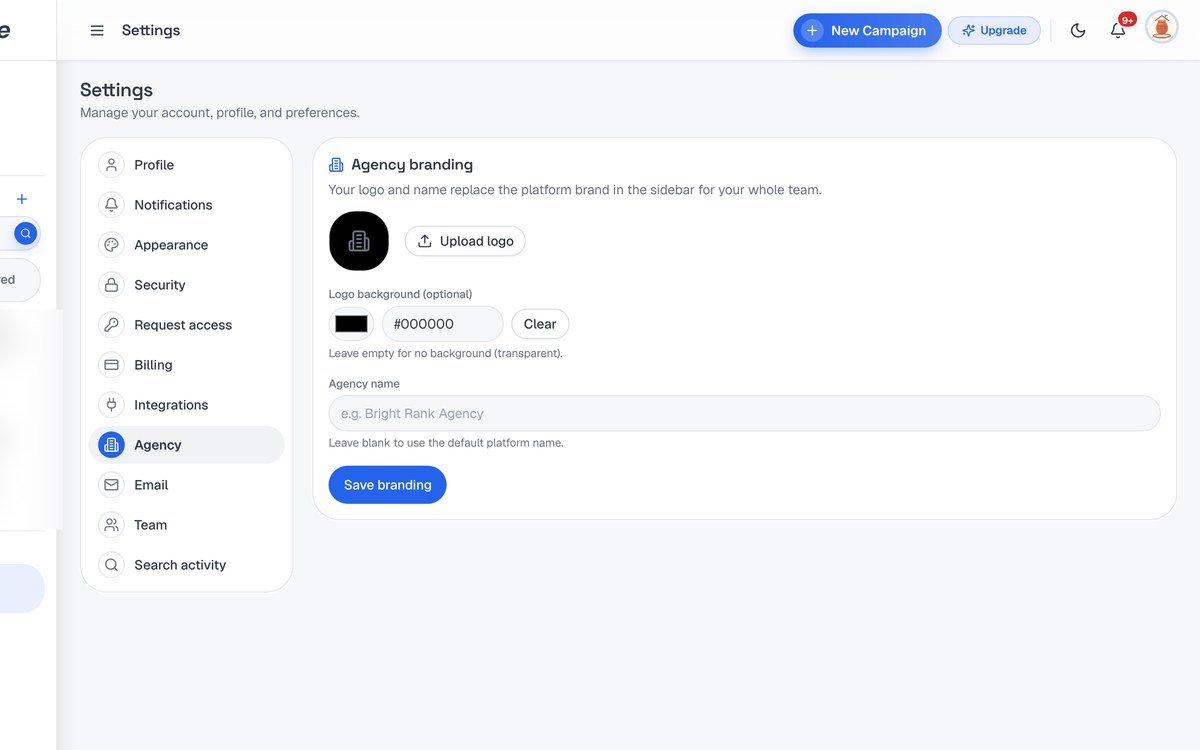Viewport: 1200px width, 750px height.
Task: Open user avatar menu
Action: click(1161, 28)
